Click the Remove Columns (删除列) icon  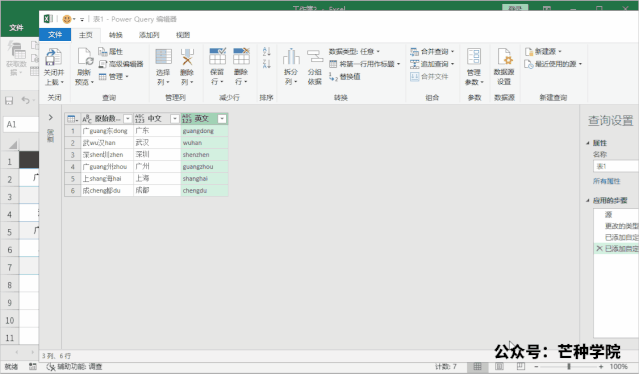pyautogui.click(x=187, y=57)
